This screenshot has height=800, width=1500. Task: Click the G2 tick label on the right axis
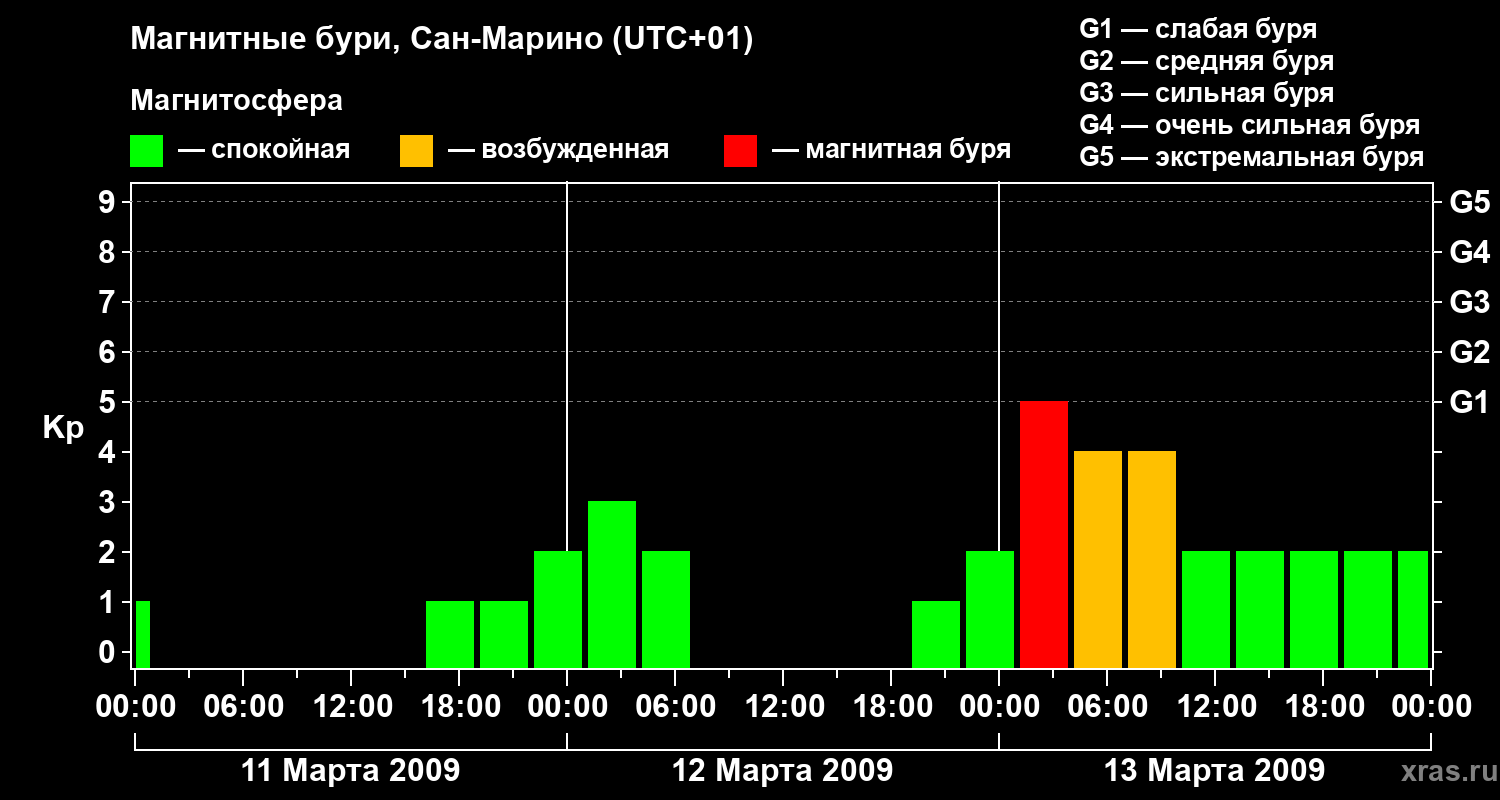[1469, 352]
